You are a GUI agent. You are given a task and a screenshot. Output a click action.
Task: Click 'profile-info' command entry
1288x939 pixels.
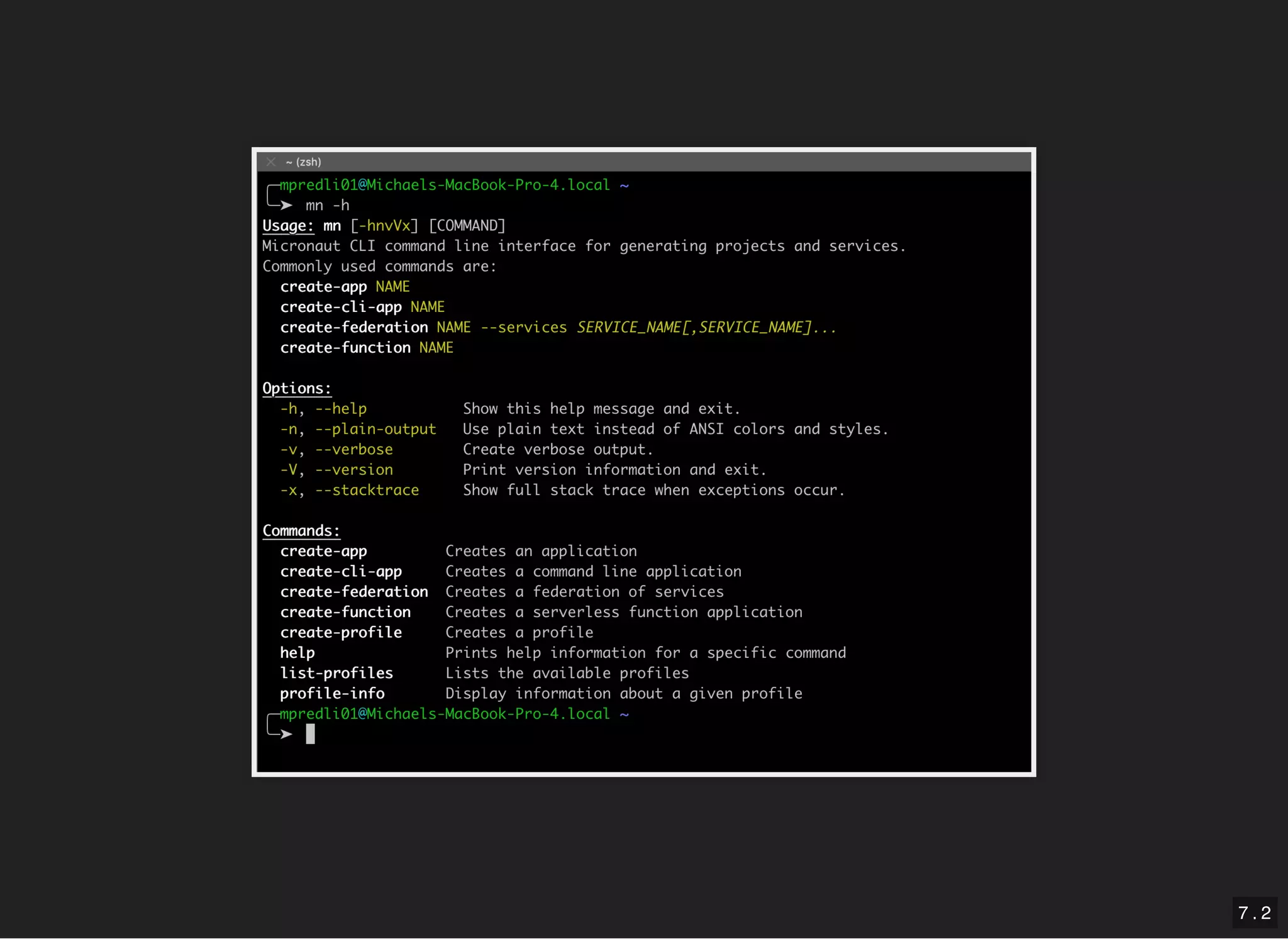332,694
